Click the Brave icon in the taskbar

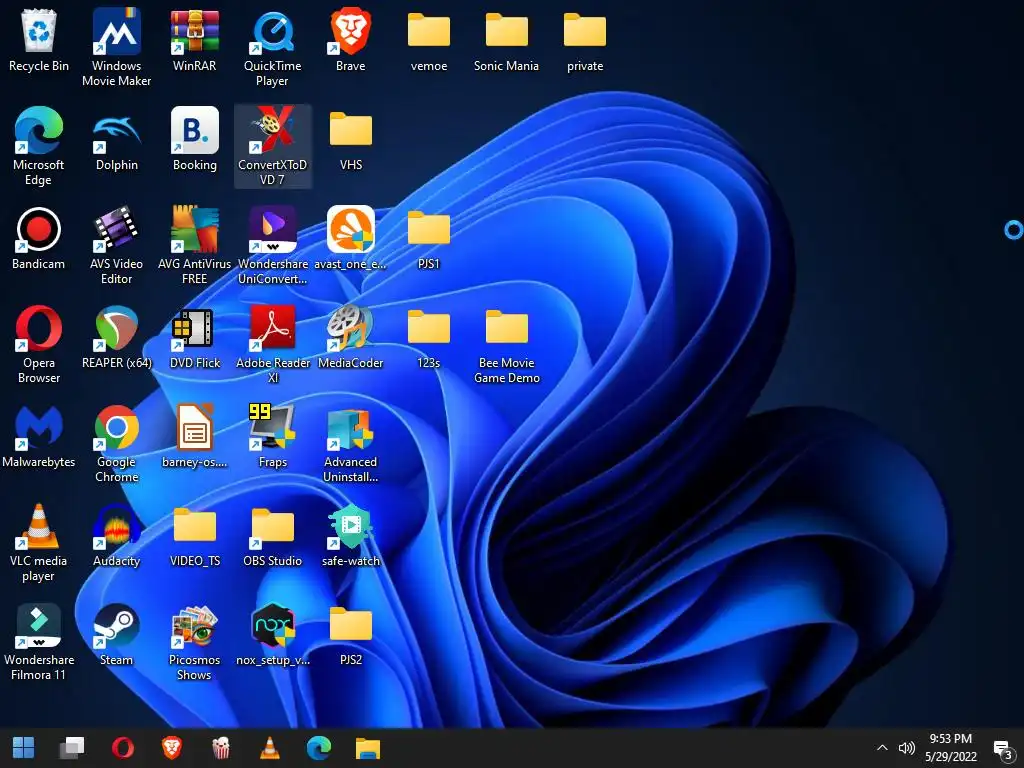tap(172, 748)
